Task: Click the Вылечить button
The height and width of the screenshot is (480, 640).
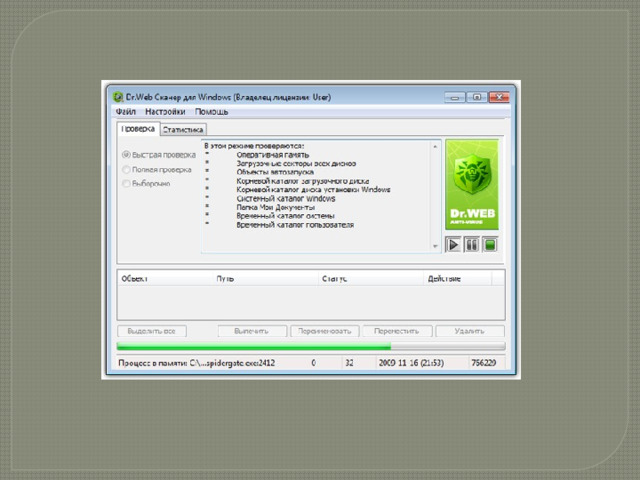Action: (x=252, y=331)
